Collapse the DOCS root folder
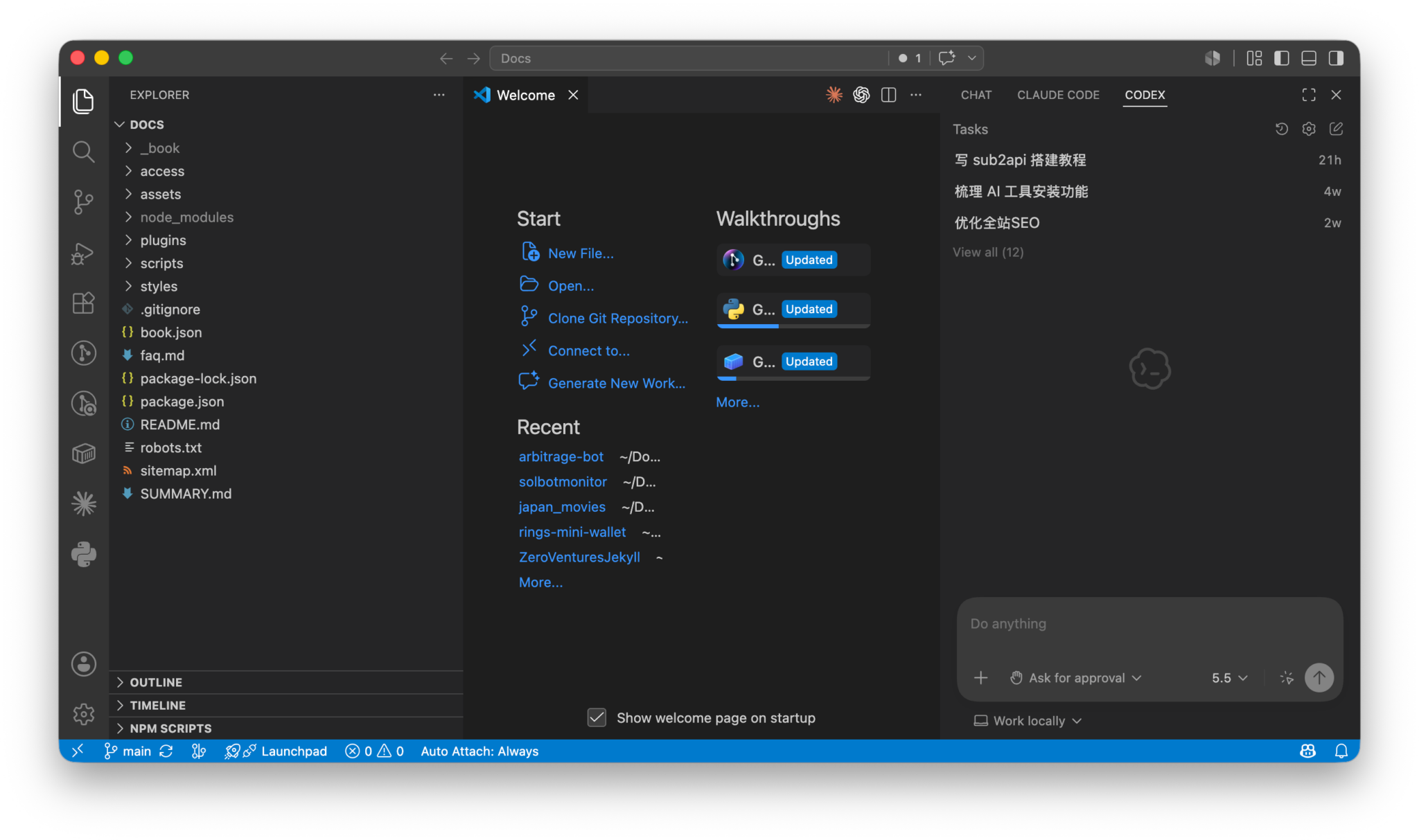The height and width of the screenshot is (840, 1419). pos(146,124)
